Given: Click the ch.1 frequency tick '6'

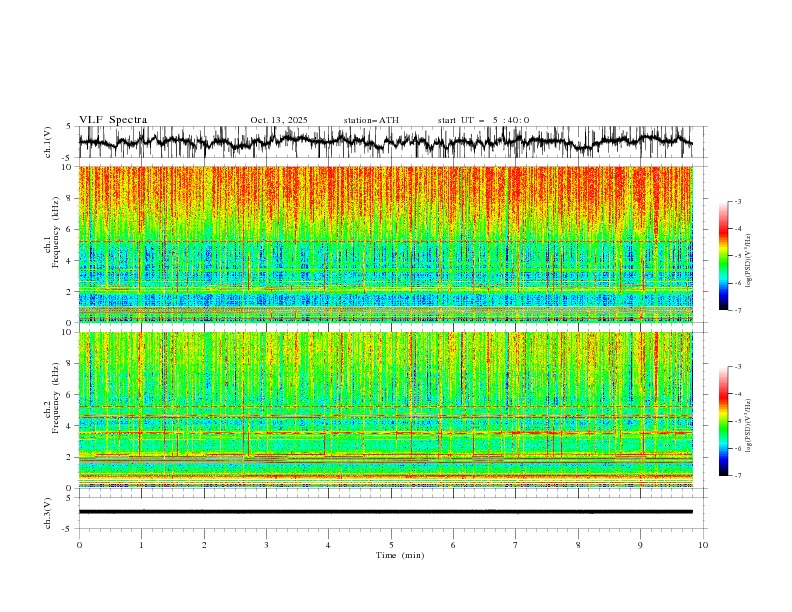Looking at the screenshot, I should 69,230.
